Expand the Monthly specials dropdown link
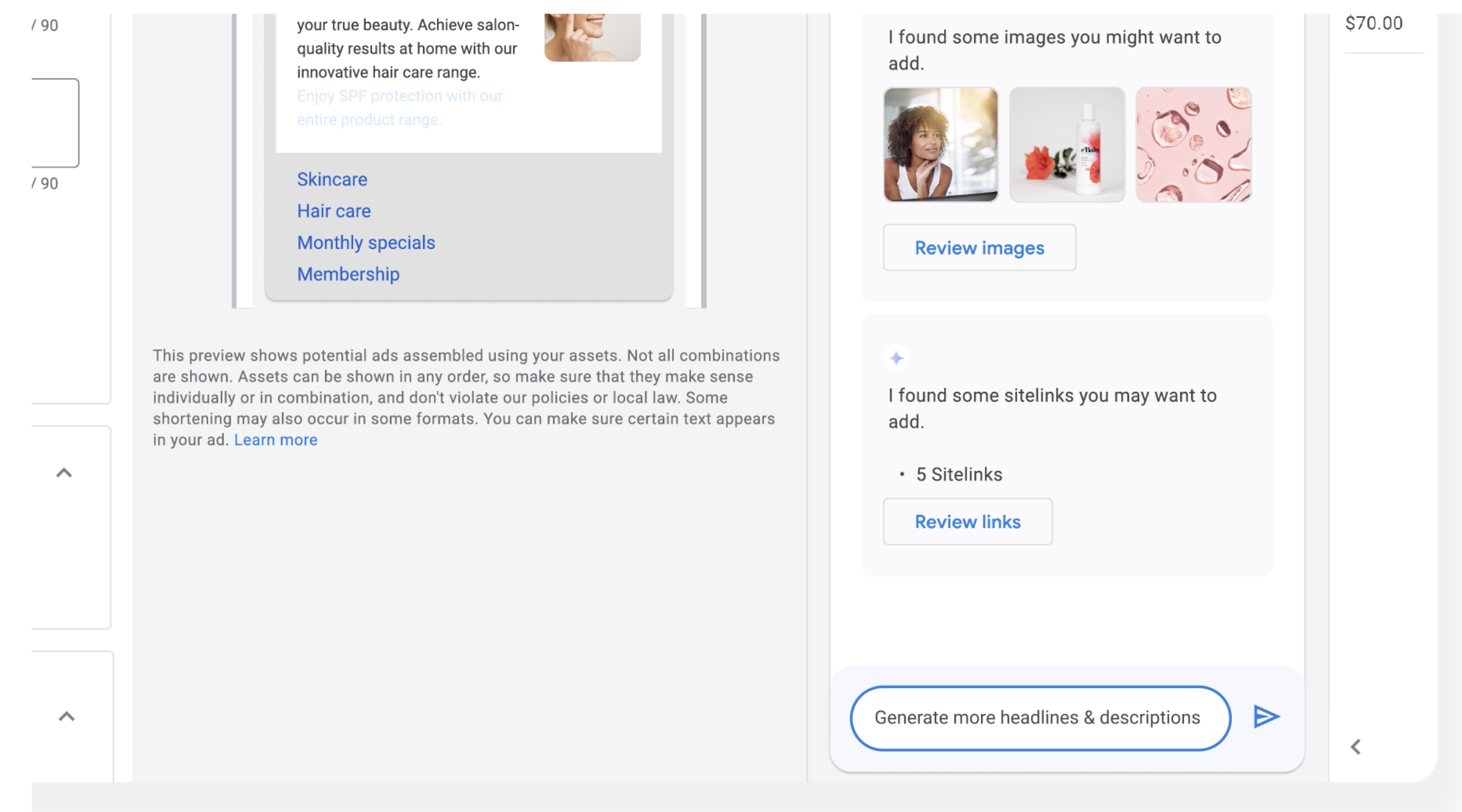Image resolution: width=1462 pixels, height=812 pixels. coord(366,241)
